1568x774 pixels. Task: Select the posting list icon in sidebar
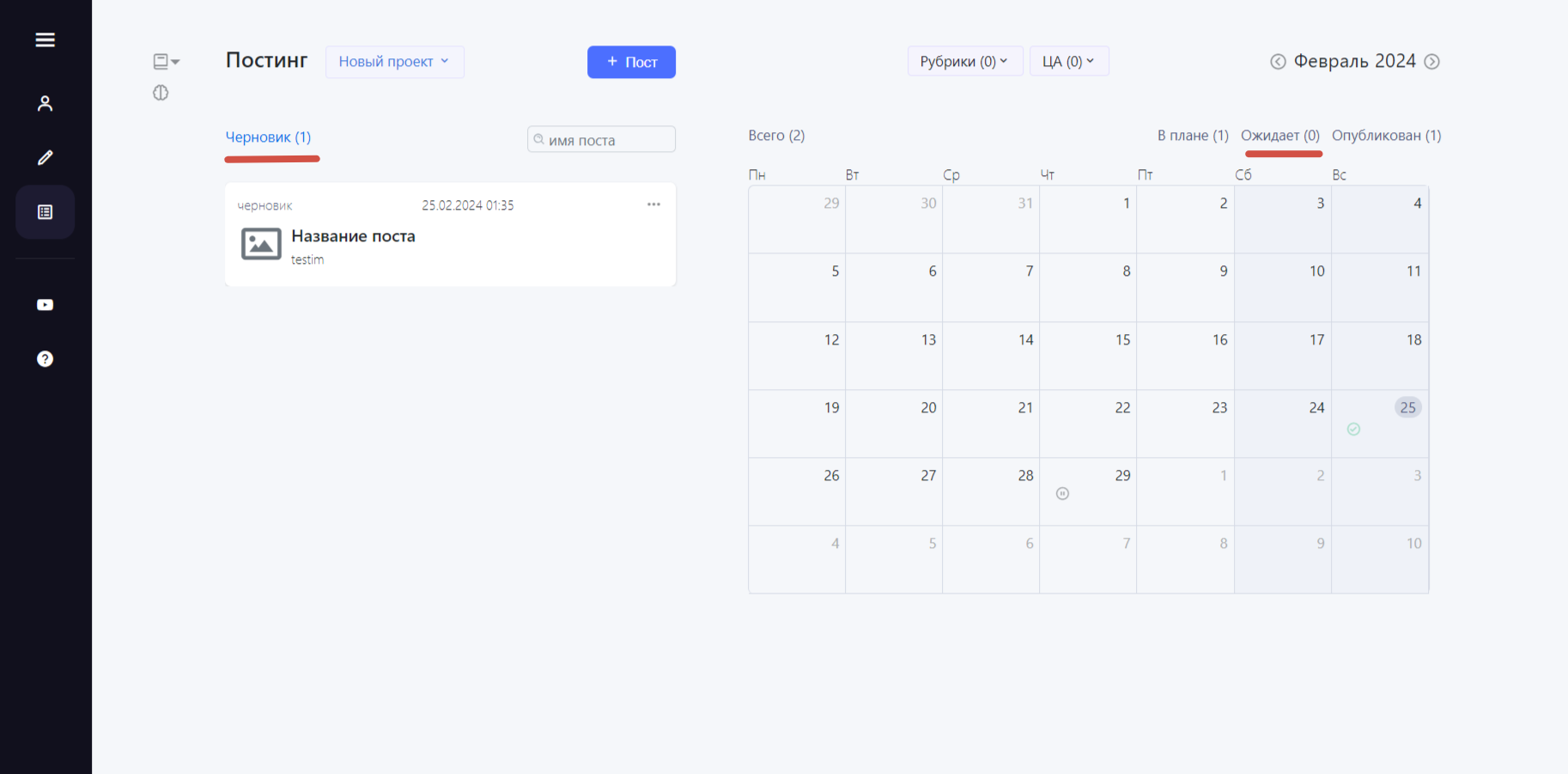[x=45, y=212]
